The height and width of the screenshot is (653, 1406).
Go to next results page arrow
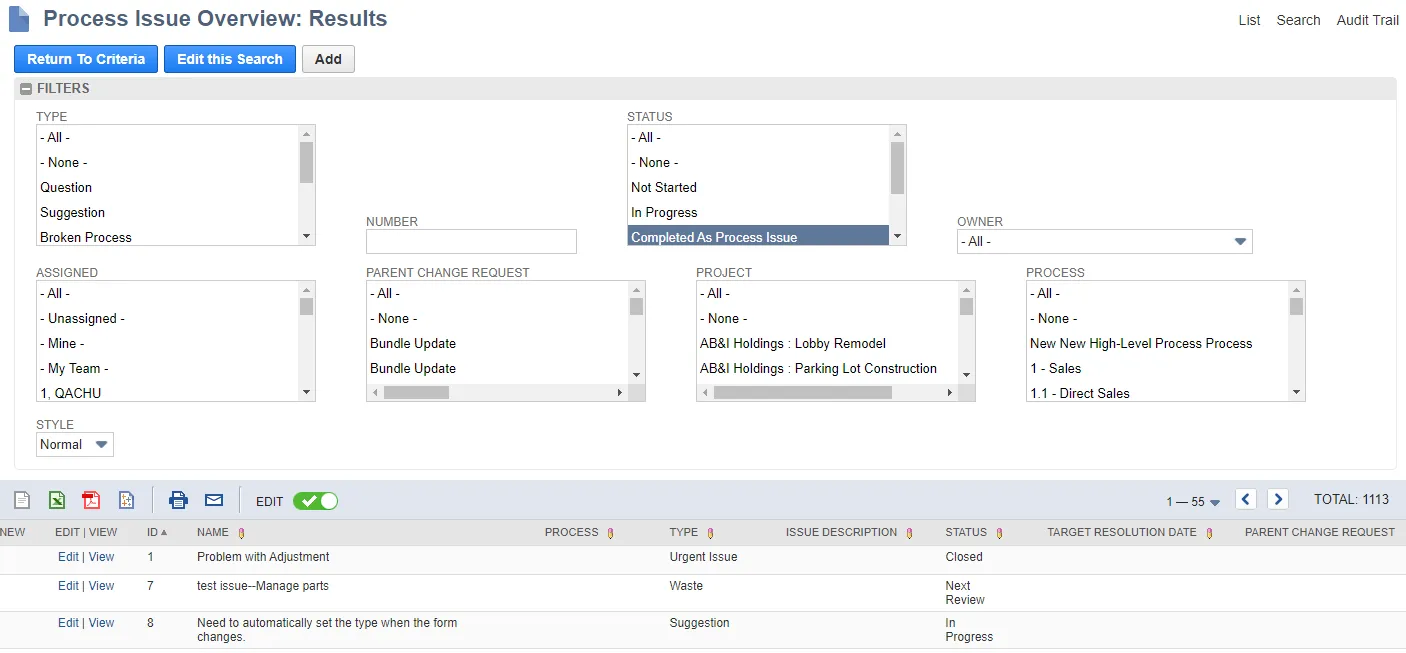pos(1278,499)
